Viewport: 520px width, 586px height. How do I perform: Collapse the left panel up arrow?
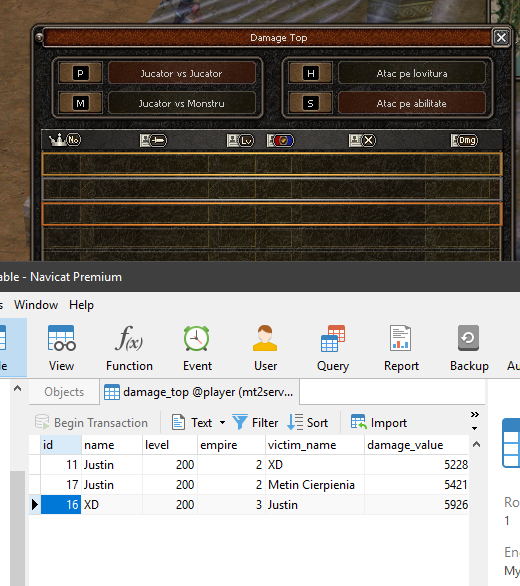17,389
